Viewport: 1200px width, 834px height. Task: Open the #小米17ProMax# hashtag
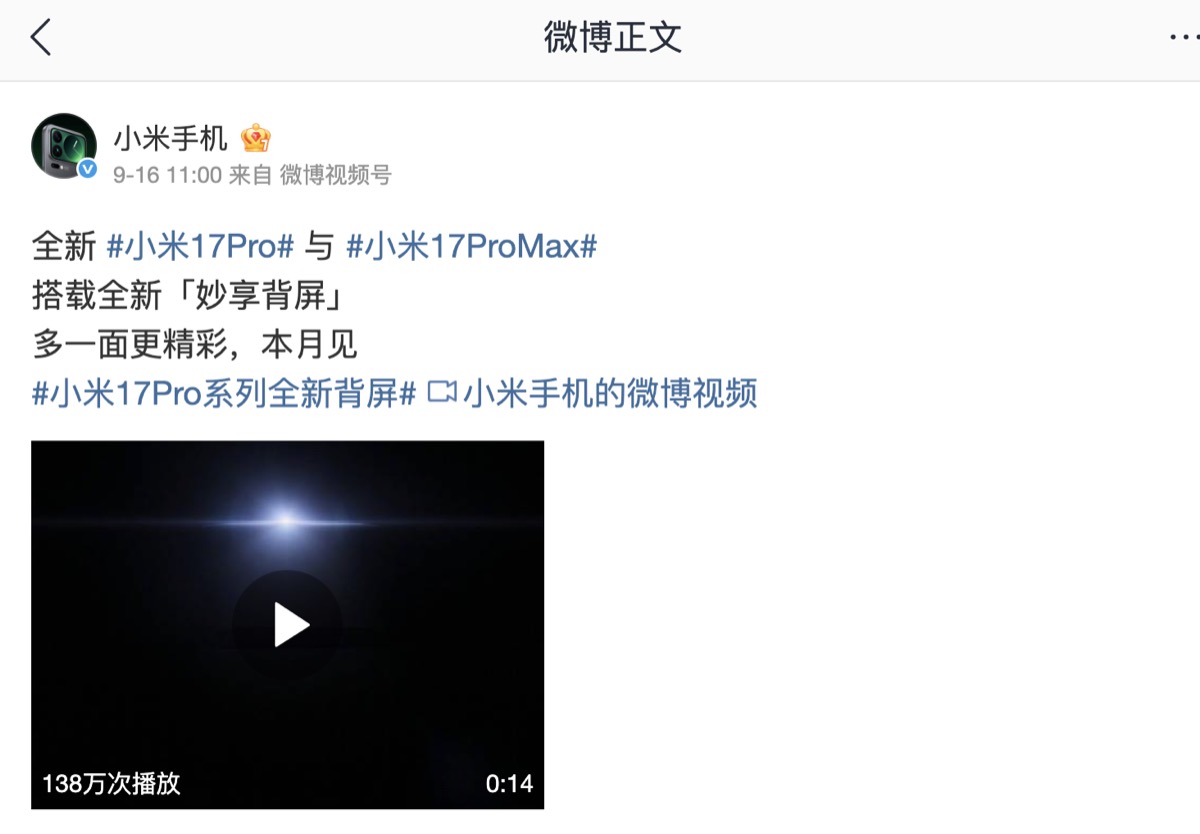coord(471,246)
